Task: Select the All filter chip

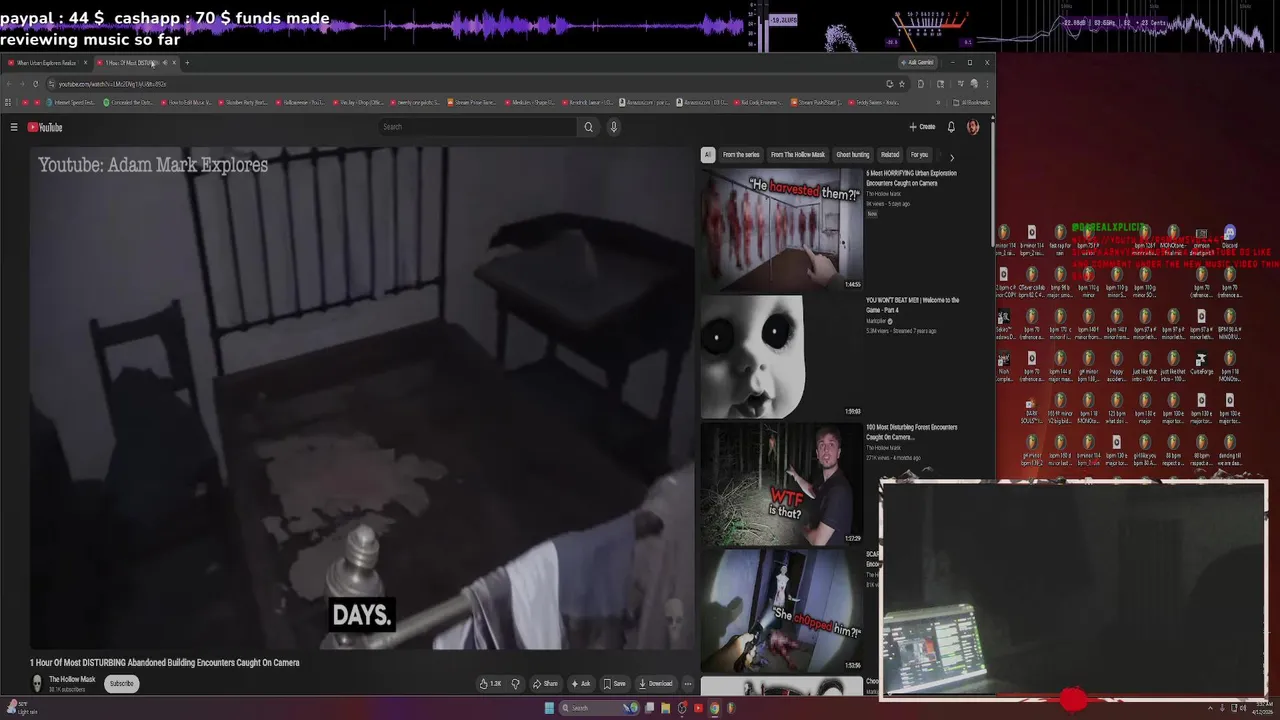Action: (707, 155)
